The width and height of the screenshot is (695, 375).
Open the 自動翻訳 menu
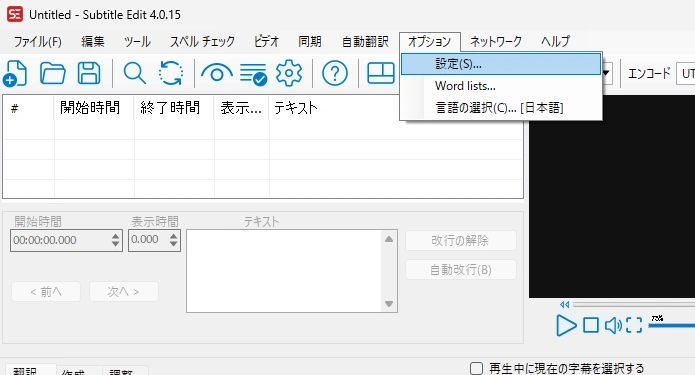tap(365, 42)
